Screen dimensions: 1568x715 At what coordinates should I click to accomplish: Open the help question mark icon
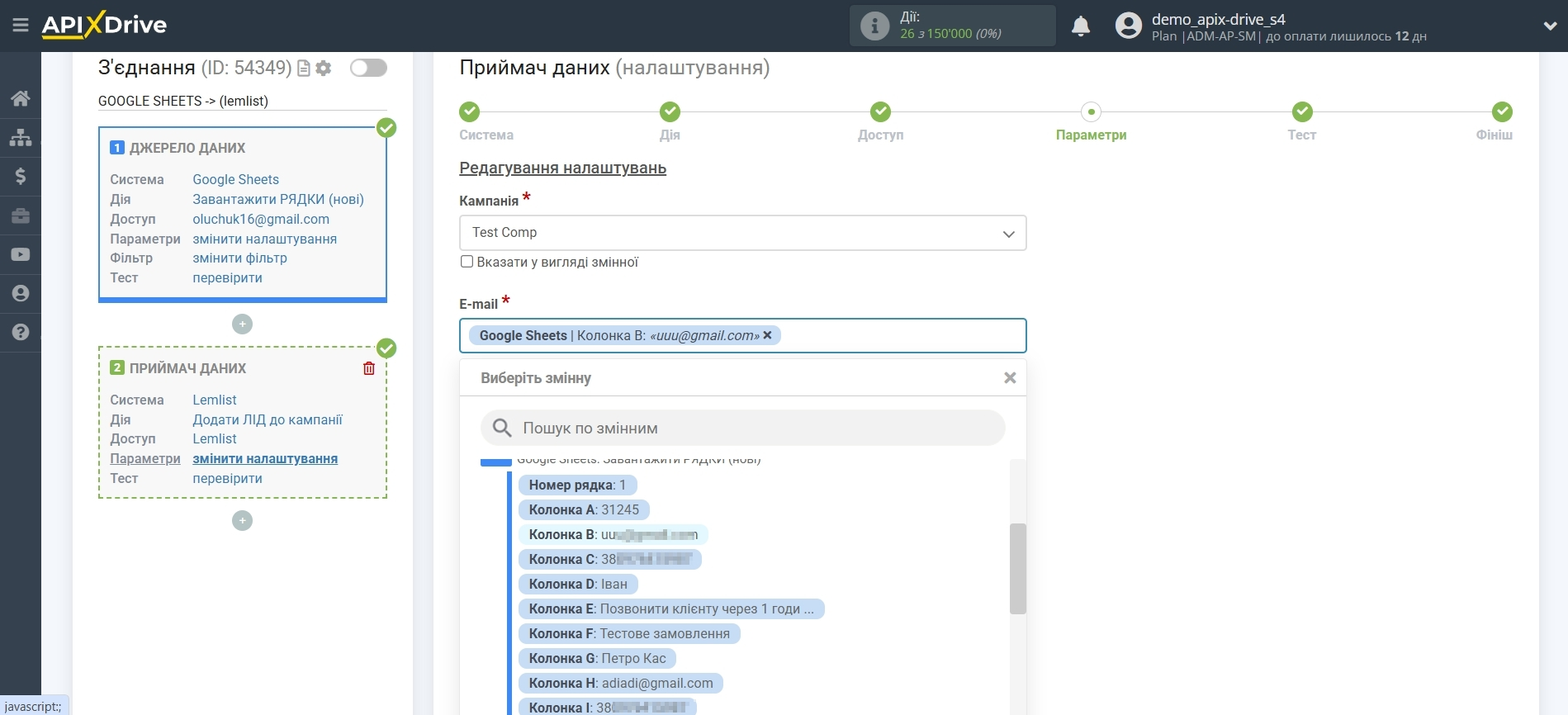point(21,332)
